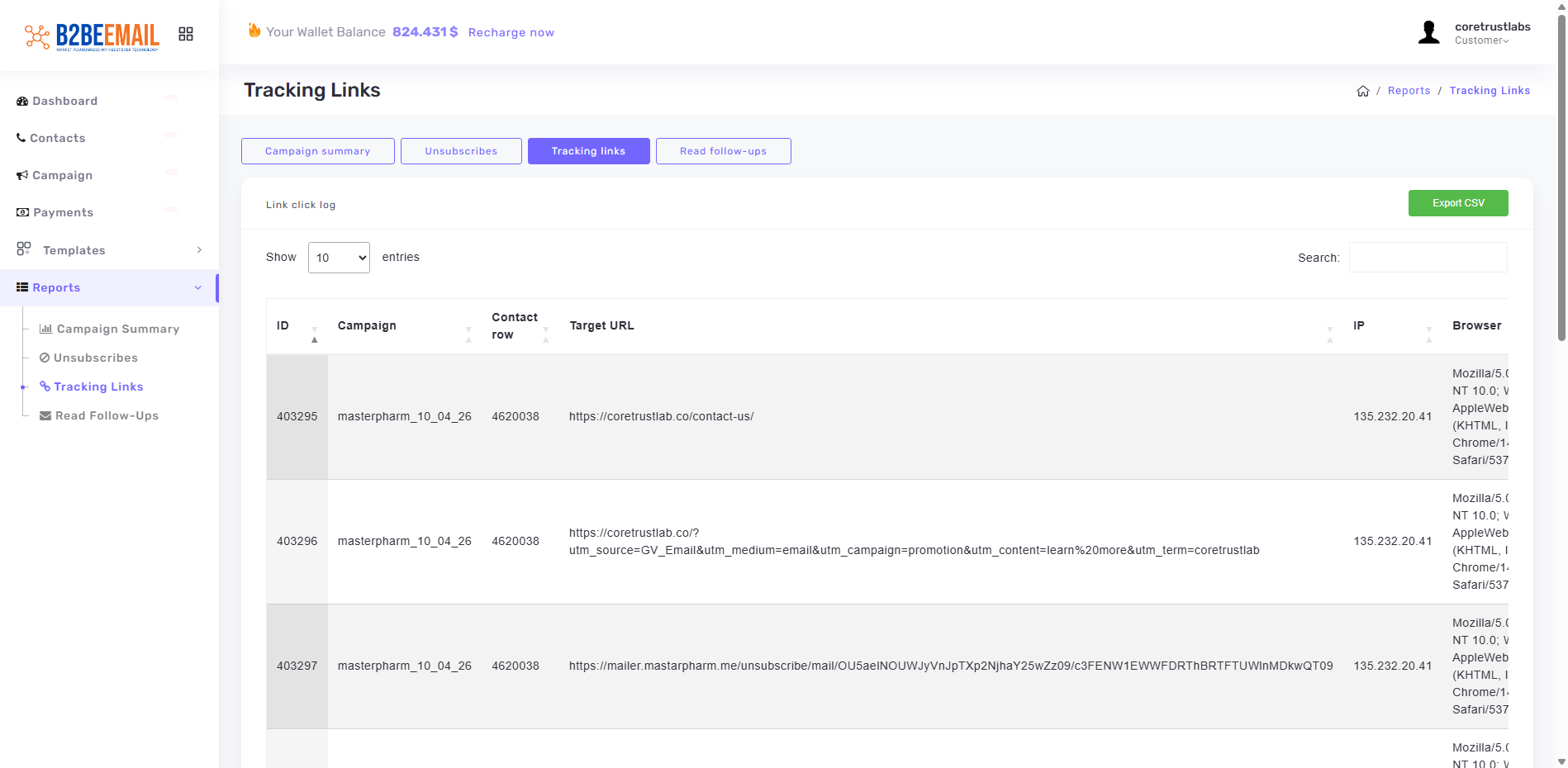This screenshot has width=1568, height=768.
Task: Expand the Templates sidebar menu
Action: click(74, 250)
